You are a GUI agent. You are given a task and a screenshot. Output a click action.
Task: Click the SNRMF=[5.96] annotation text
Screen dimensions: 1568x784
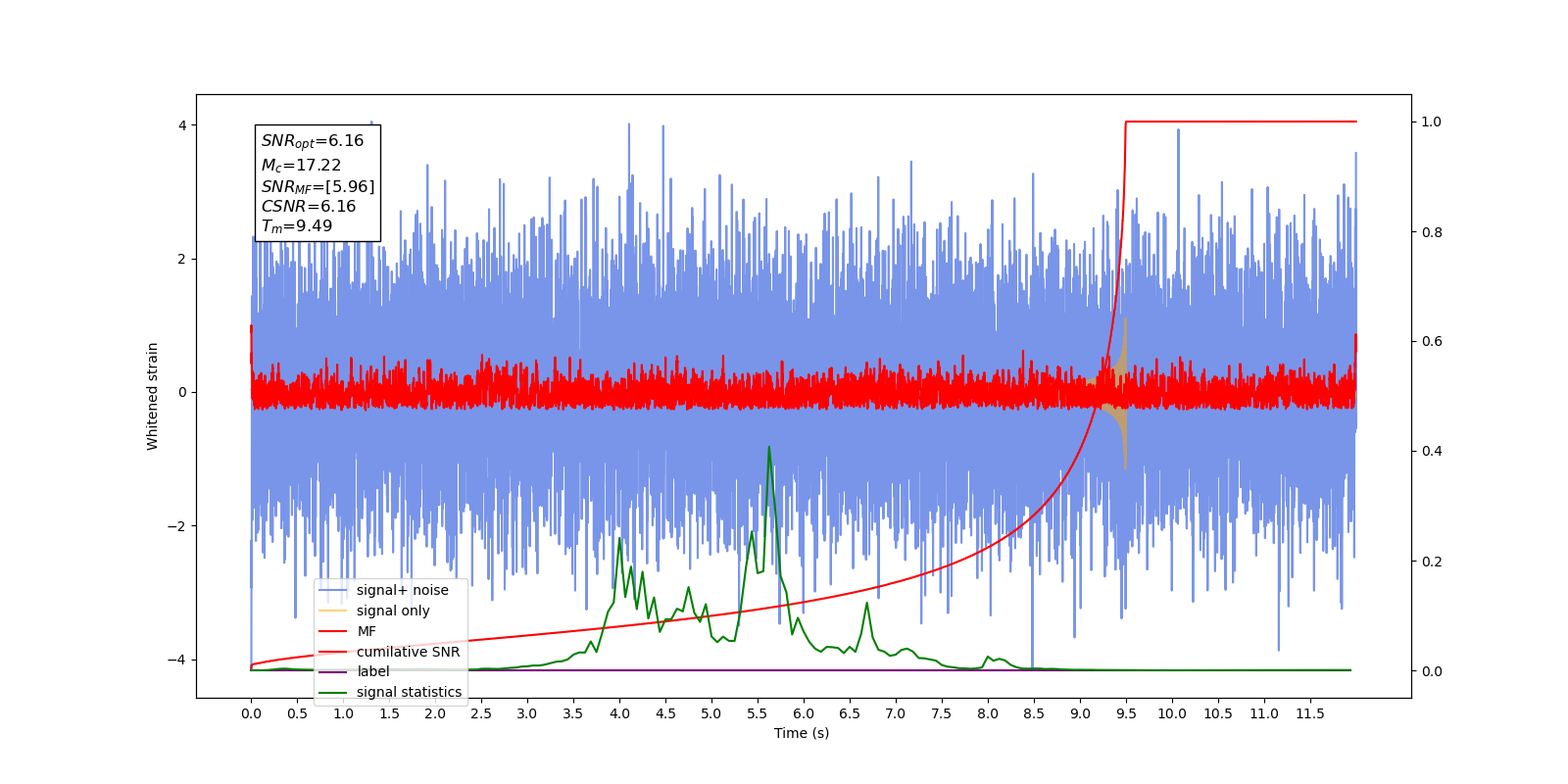point(318,186)
